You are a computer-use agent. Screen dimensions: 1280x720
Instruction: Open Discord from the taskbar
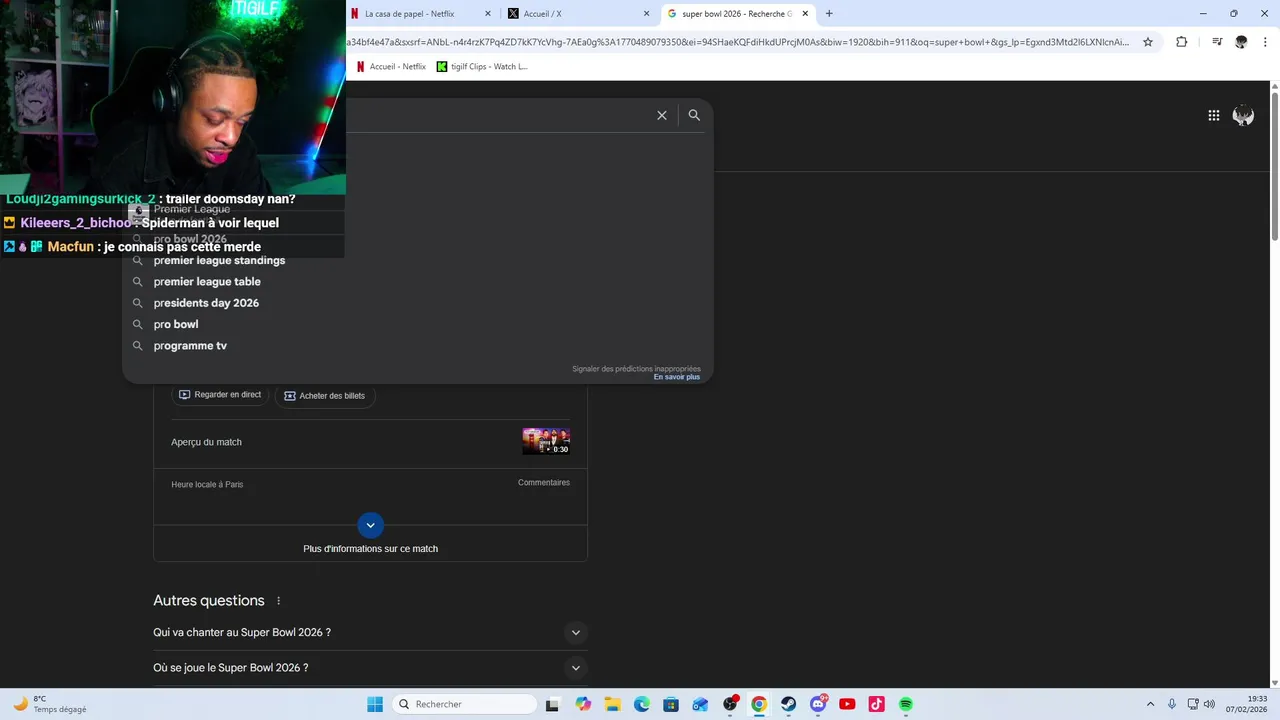pyautogui.click(x=818, y=704)
